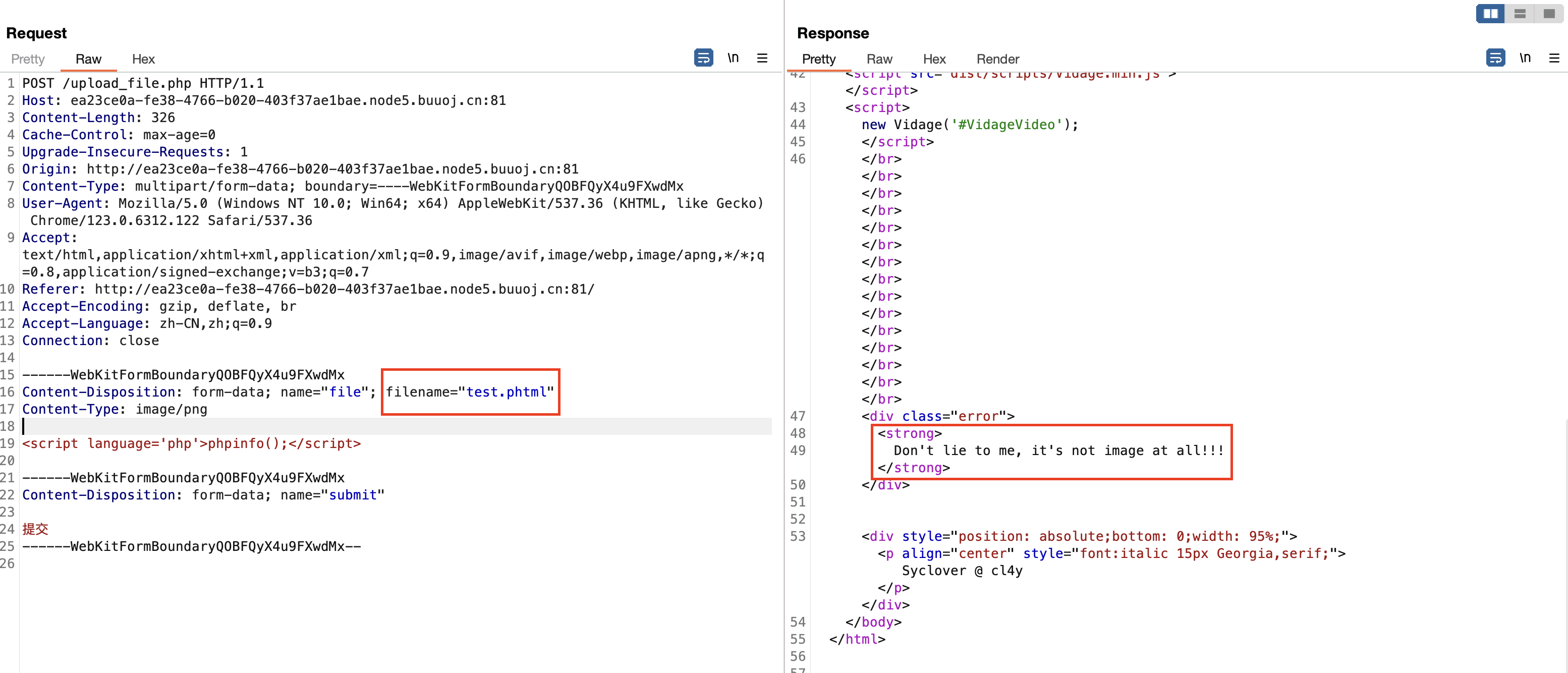The width and height of the screenshot is (1568, 673).
Task: Select combined tabbed layout icon
Action: 1549,14
